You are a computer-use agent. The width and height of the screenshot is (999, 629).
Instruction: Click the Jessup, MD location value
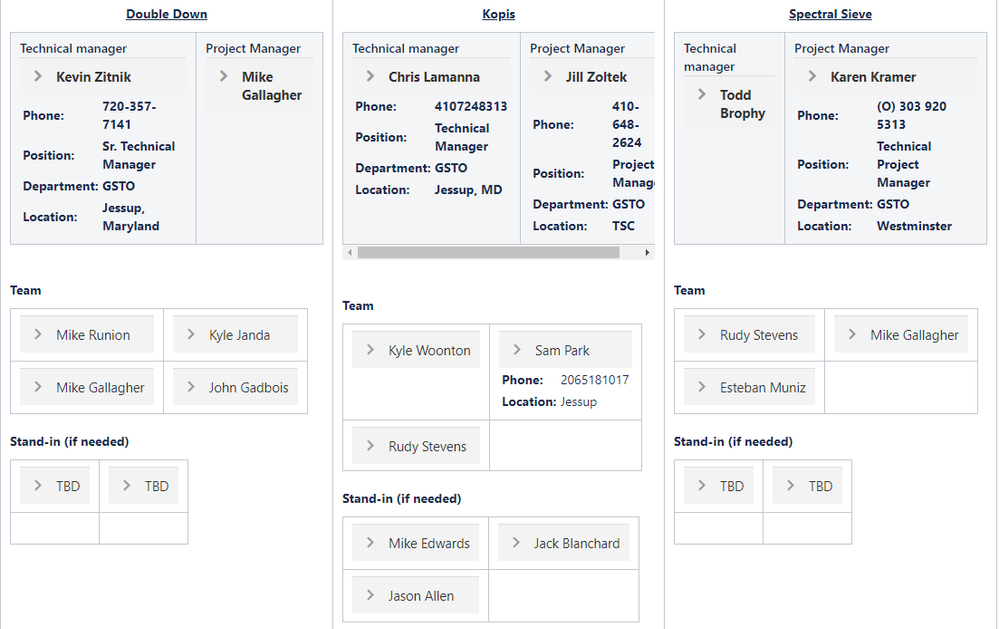point(468,190)
